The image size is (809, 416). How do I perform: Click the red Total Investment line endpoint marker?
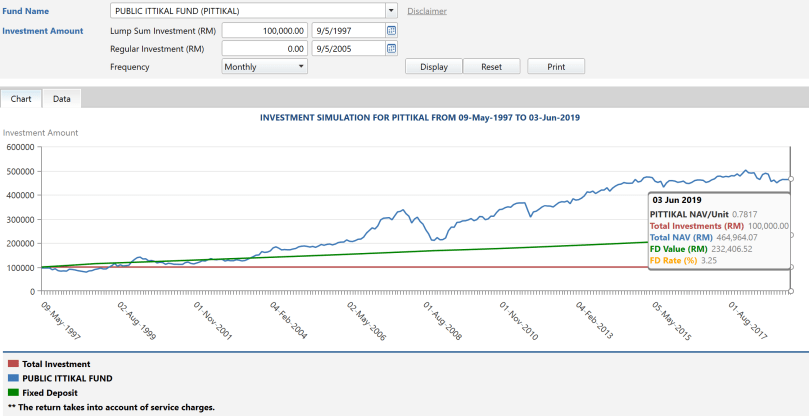[791, 267]
